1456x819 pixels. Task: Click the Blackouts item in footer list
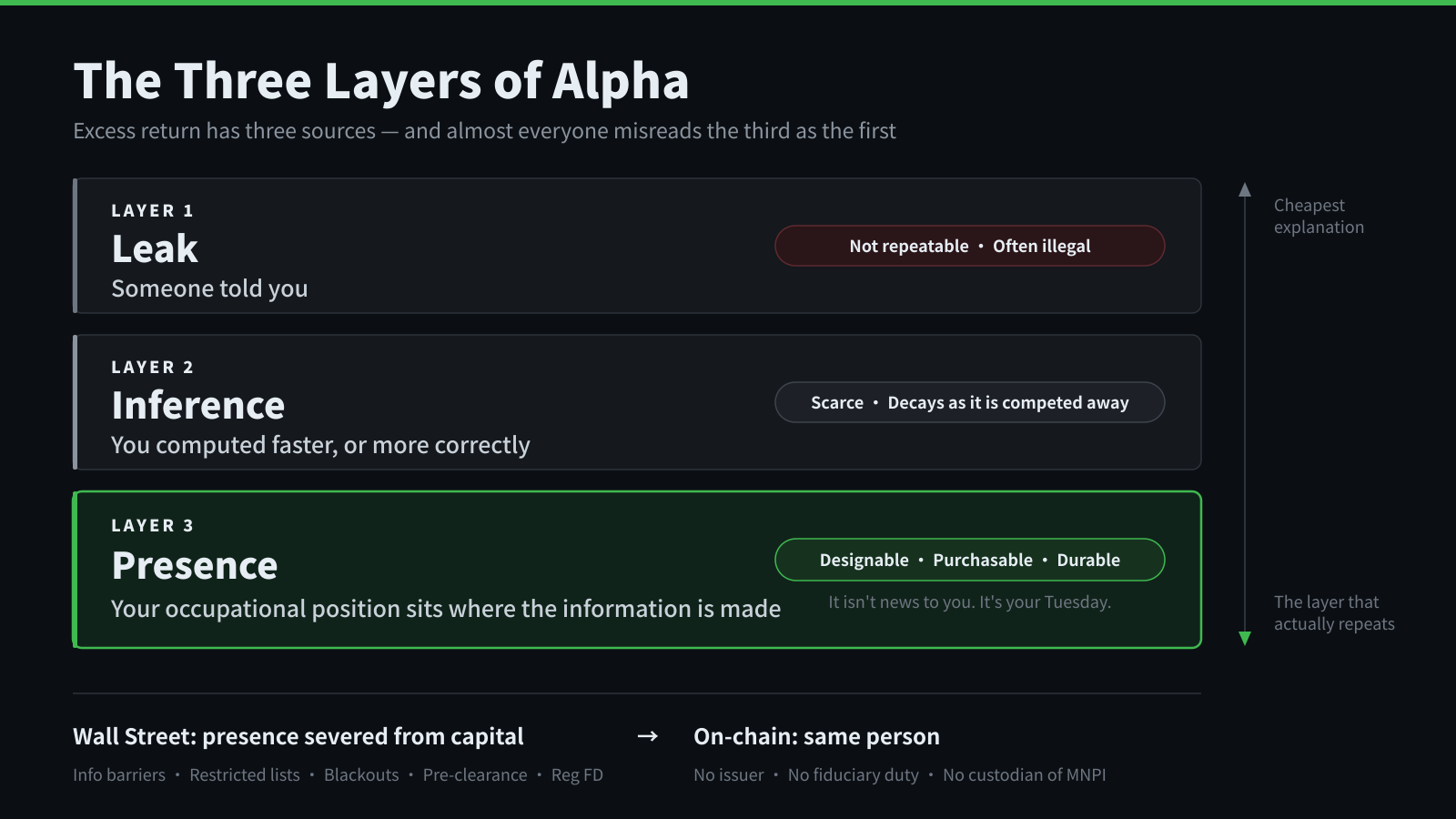tap(361, 774)
